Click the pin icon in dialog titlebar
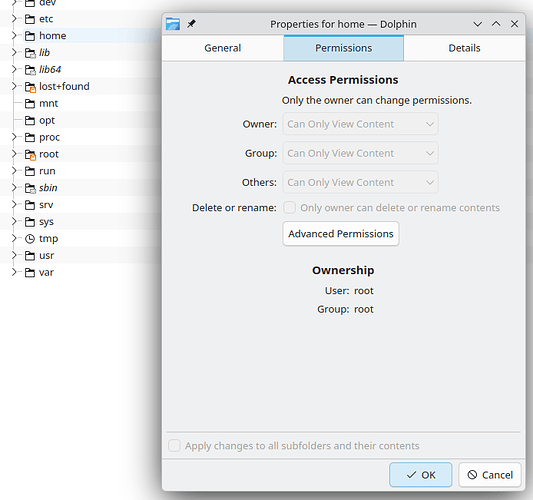This screenshot has height=500, width=533. [191, 24]
